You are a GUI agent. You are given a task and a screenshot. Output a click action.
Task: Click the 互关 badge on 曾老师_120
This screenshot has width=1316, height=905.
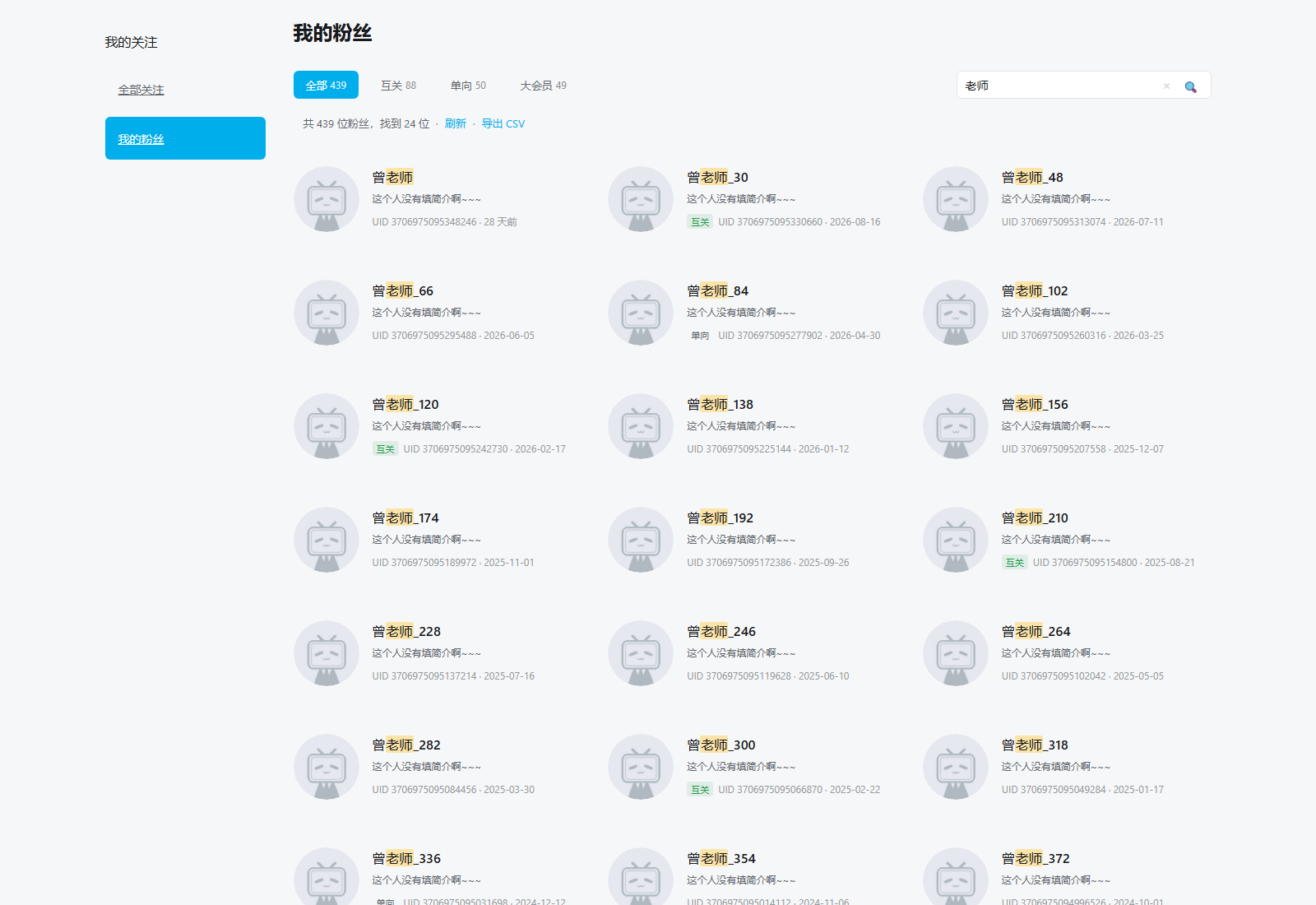point(385,449)
